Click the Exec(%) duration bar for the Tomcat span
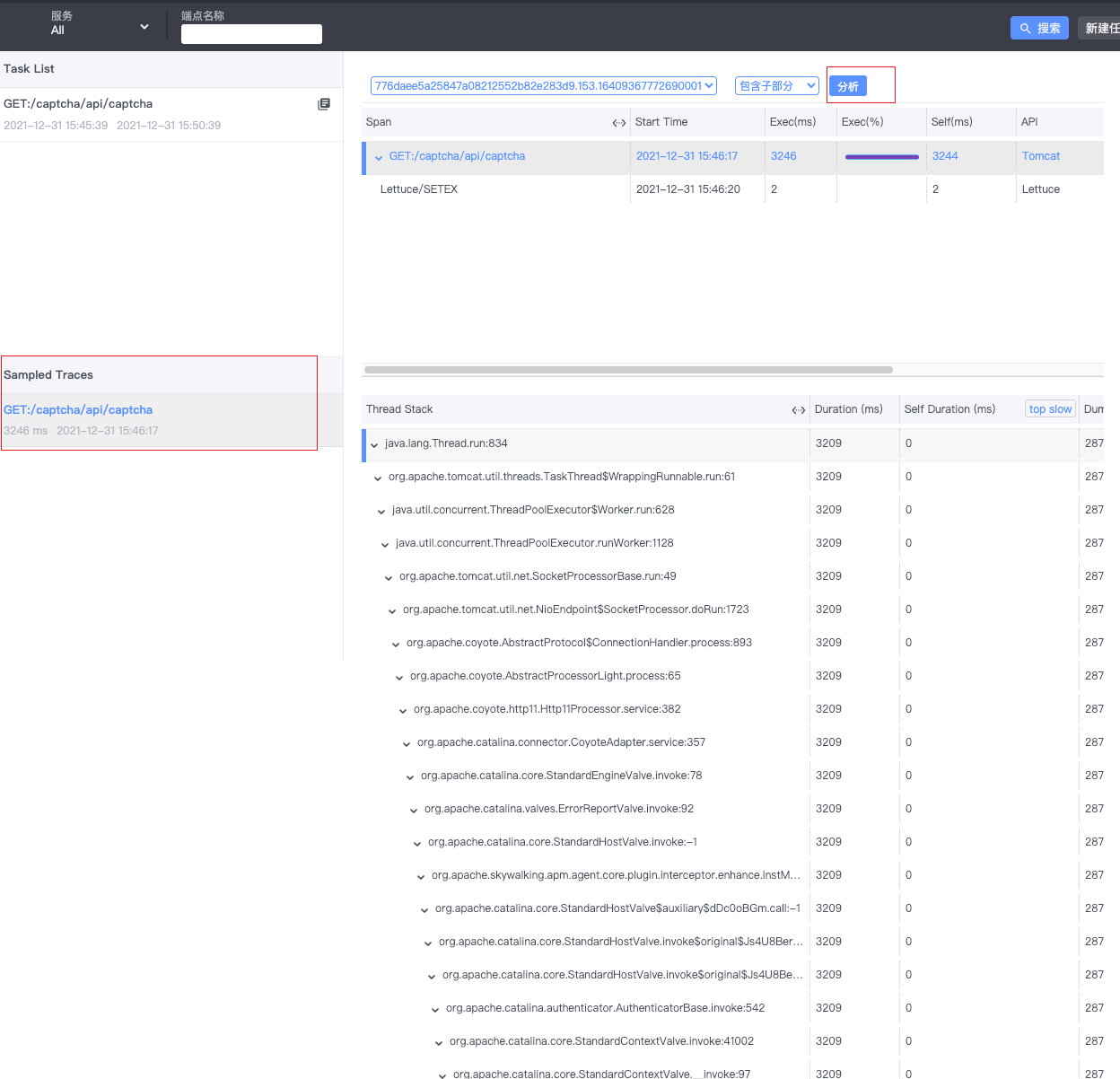1120x1079 pixels. (x=880, y=156)
